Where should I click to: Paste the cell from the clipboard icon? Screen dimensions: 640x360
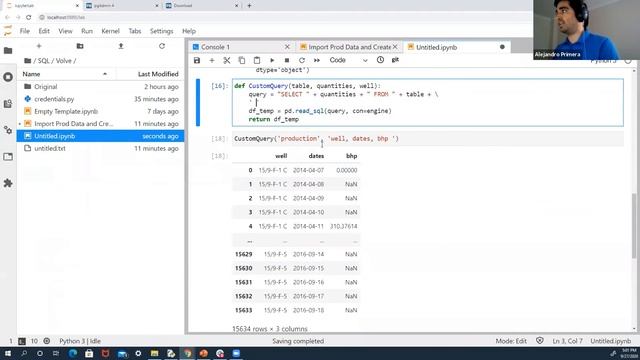[257, 60]
